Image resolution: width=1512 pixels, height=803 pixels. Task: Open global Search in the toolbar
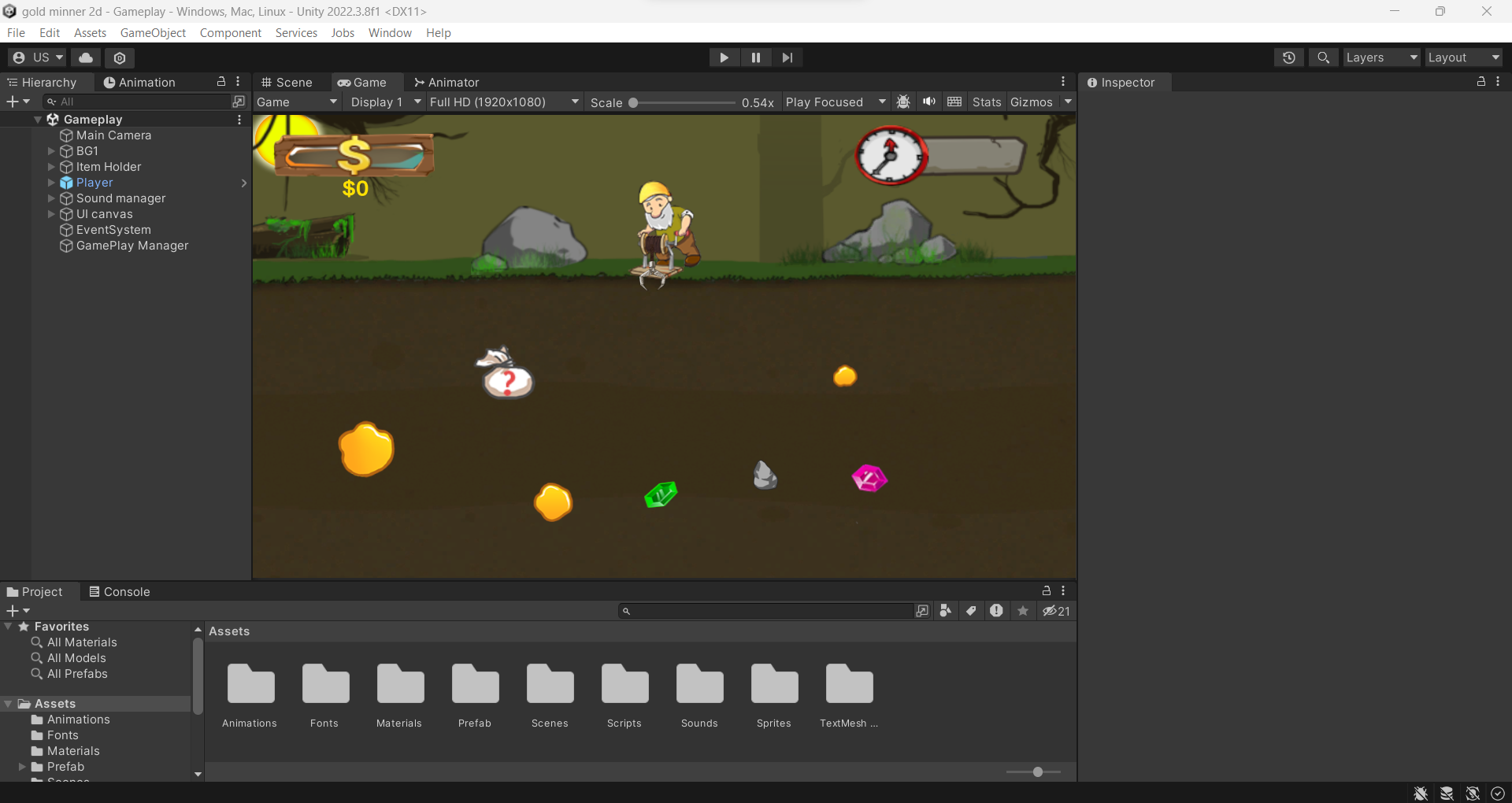[1323, 57]
